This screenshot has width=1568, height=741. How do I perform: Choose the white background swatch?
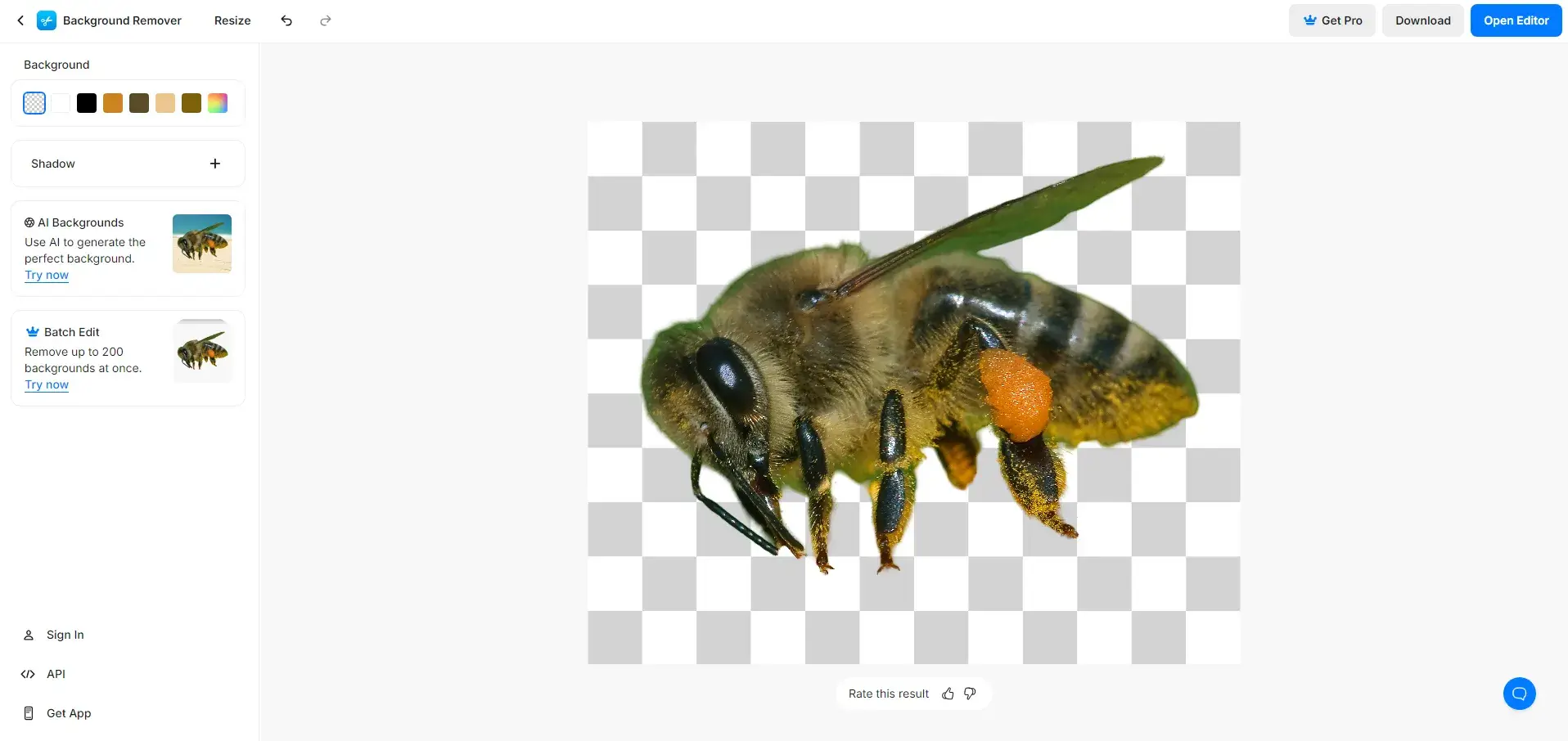coord(61,103)
